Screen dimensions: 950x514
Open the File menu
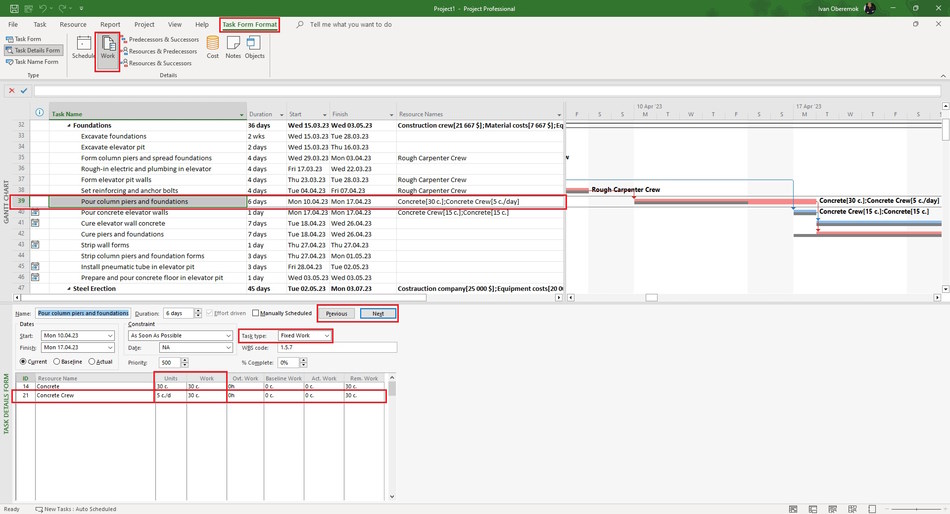tap(13, 25)
